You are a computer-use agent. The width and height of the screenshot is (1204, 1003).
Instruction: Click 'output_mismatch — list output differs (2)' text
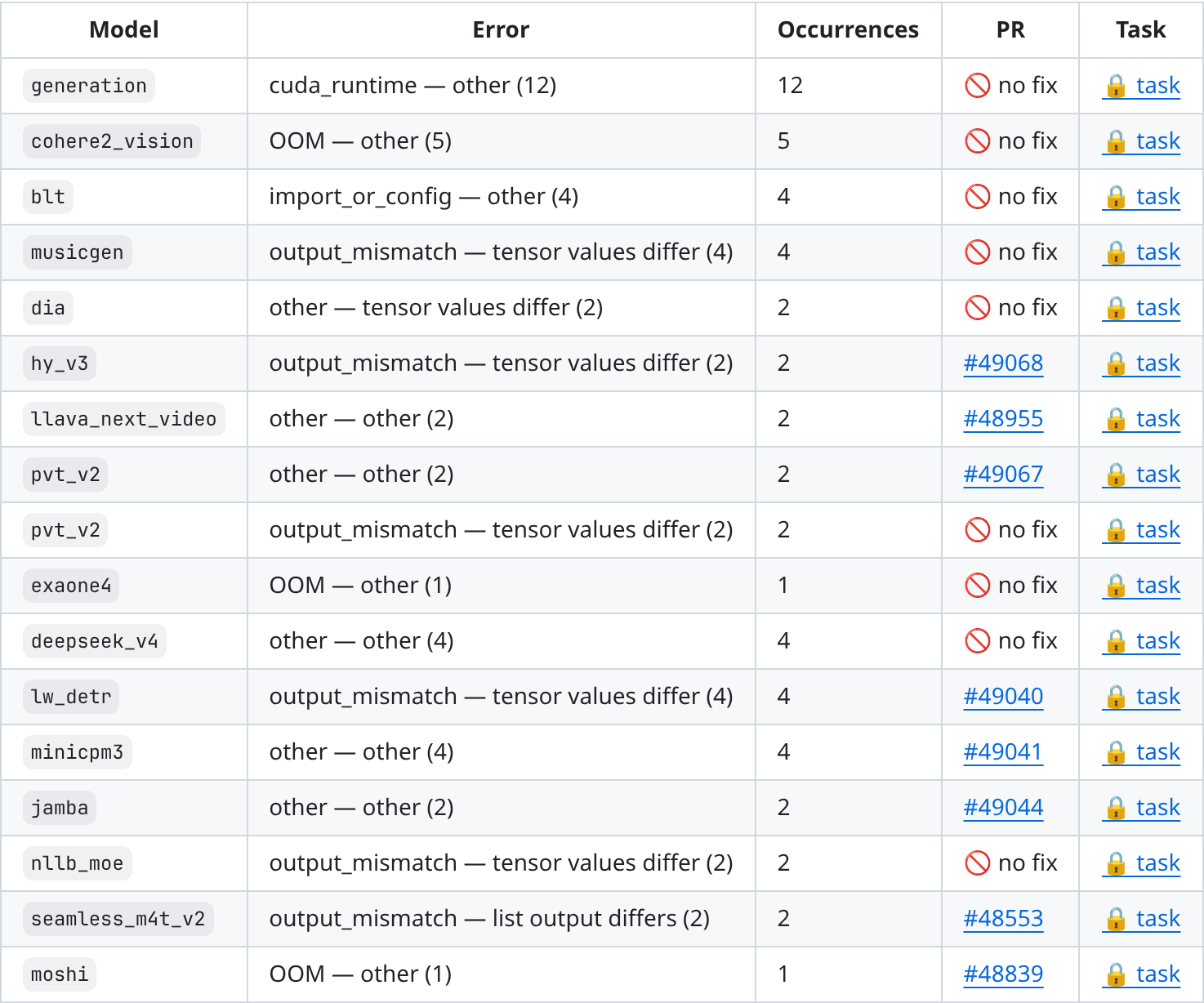point(489,919)
